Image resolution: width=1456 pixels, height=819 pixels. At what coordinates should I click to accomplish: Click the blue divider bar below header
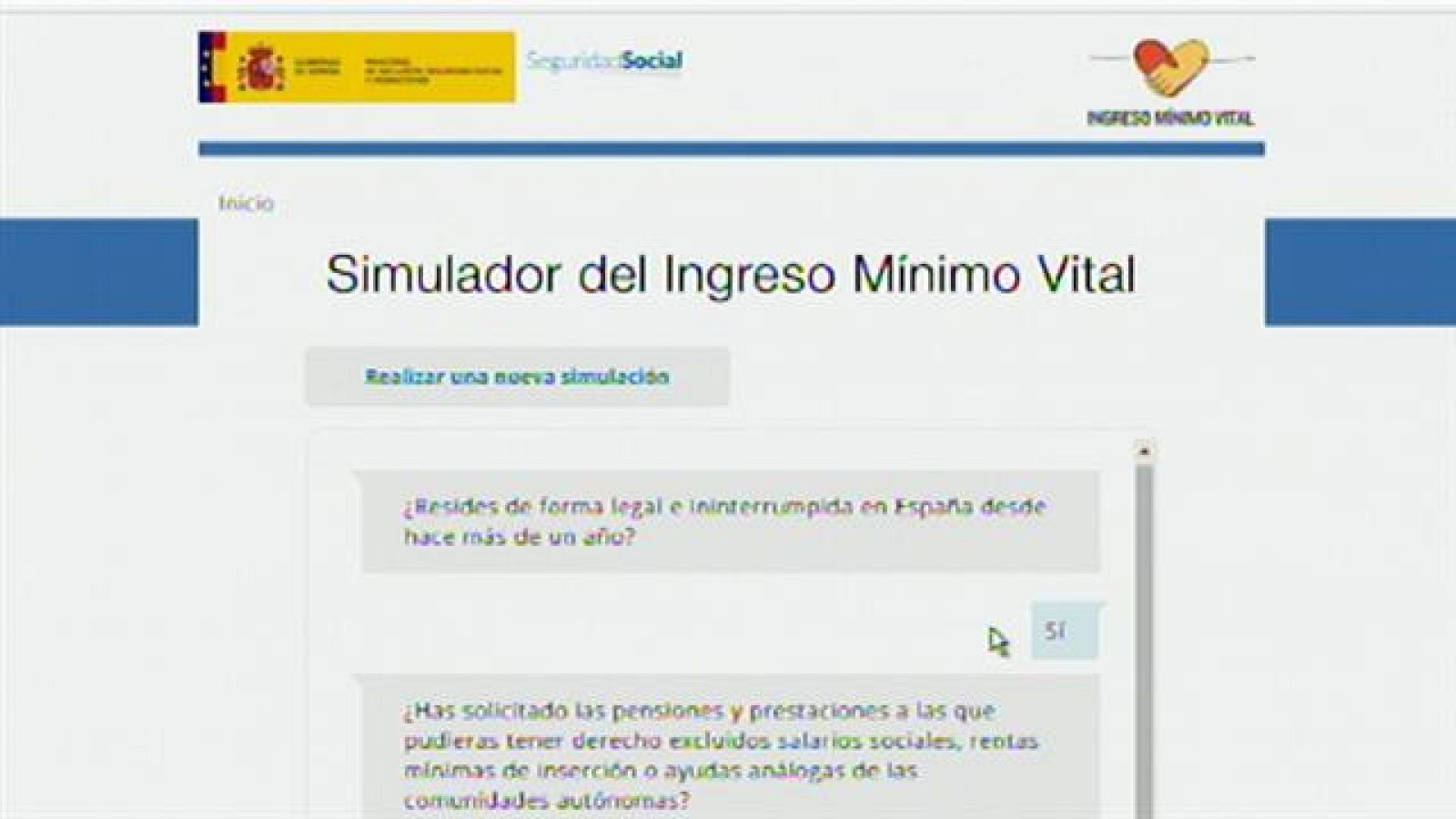point(731,149)
